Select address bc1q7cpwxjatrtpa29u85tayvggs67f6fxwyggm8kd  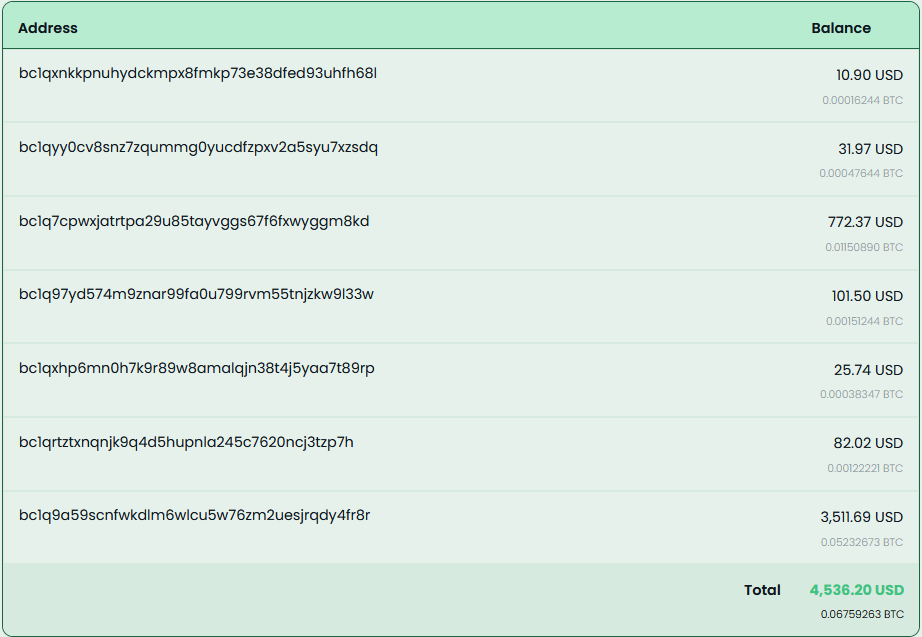(x=194, y=221)
